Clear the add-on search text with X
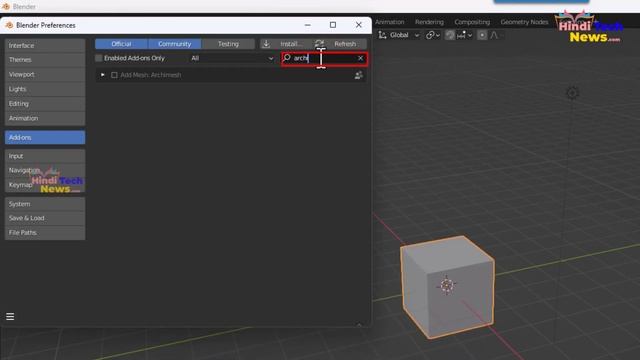This screenshot has height=360, width=640. pyautogui.click(x=360, y=58)
